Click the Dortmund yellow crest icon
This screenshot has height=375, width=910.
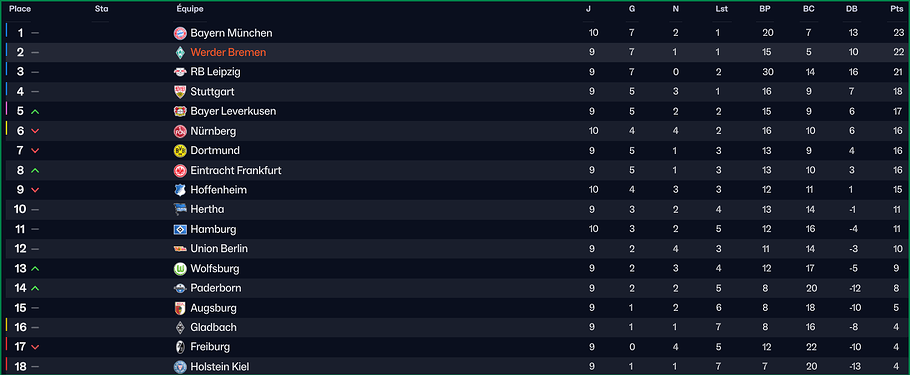tap(180, 151)
